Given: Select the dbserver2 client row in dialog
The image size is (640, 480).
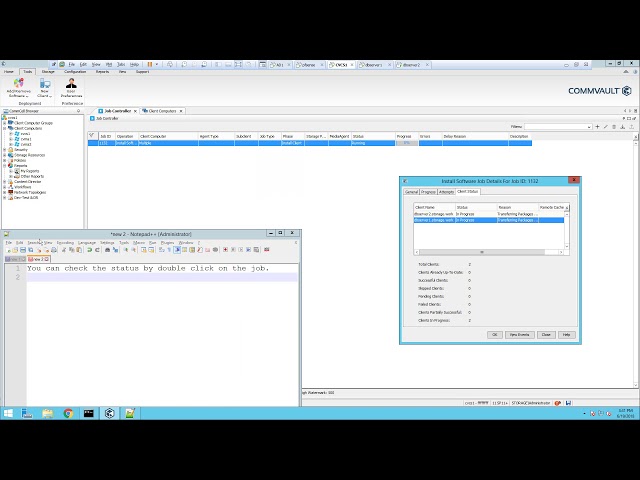Looking at the screenshot, I should coord(489,214).
